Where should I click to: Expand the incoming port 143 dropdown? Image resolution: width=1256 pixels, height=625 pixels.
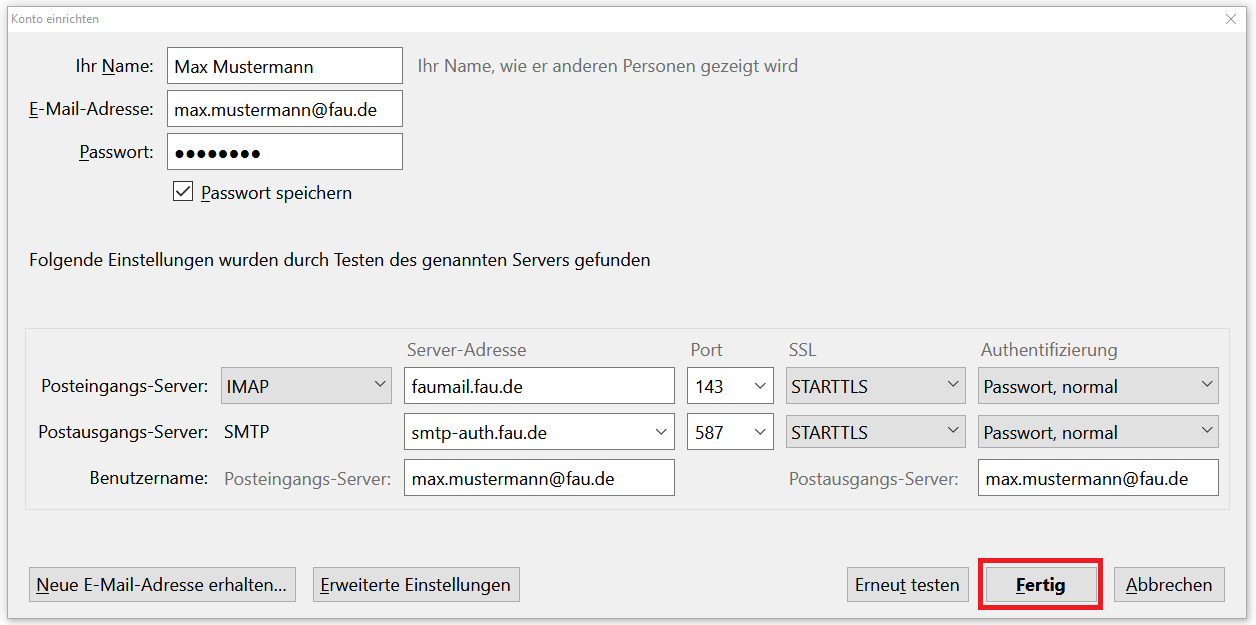[x=730, y=386]
